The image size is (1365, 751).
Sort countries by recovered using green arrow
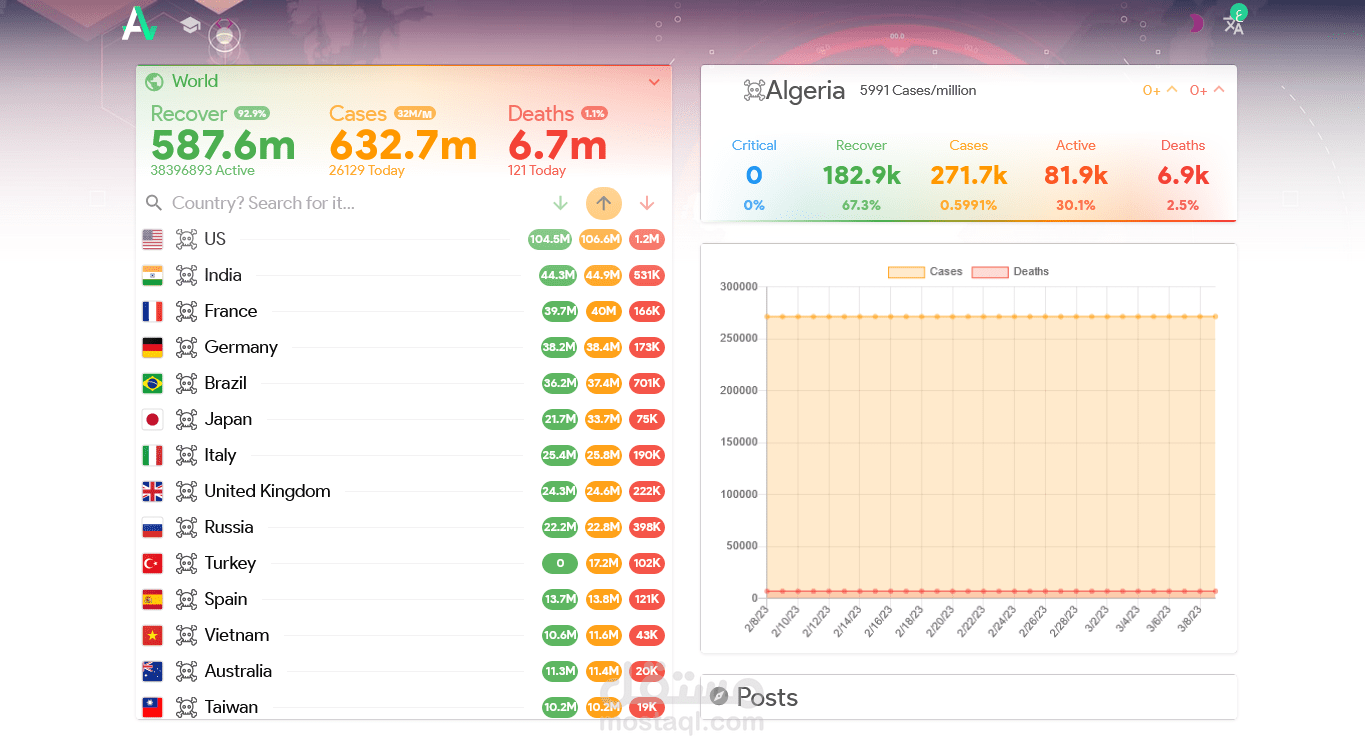(x=560, y=203)
